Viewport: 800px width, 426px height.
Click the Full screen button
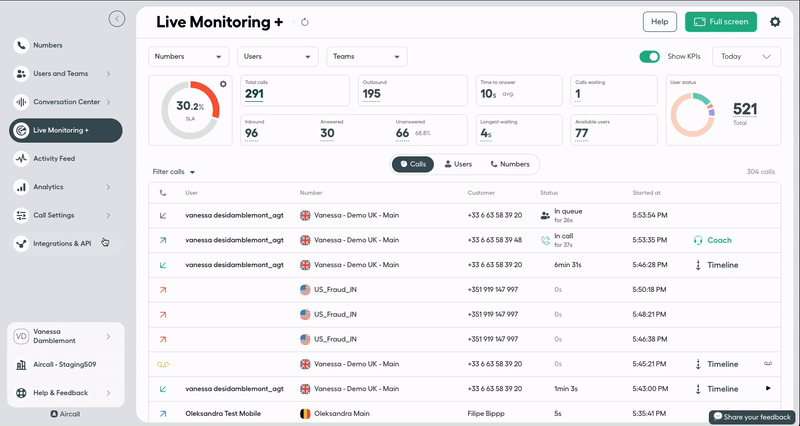721,22
